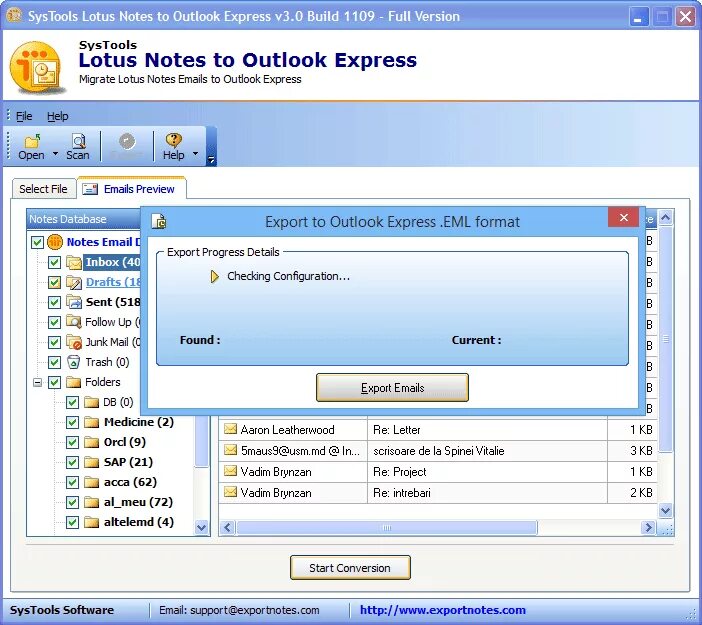This screenshot has width=702, height=625.
Task: Click envelope icon for 5maus9@usm.md email
Action: 230,450
